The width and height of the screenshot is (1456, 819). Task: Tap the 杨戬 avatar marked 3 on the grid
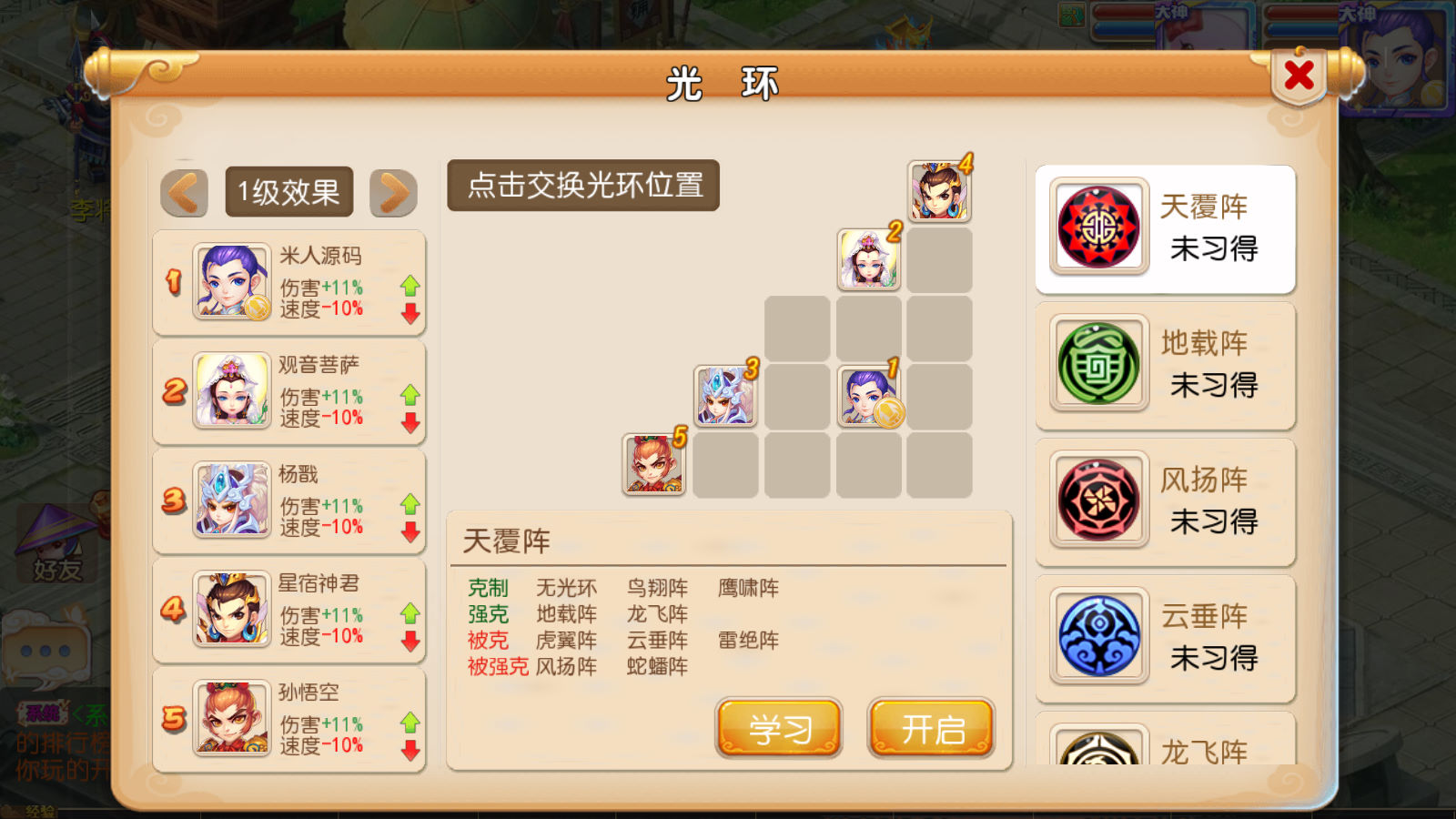coord(725,396)
